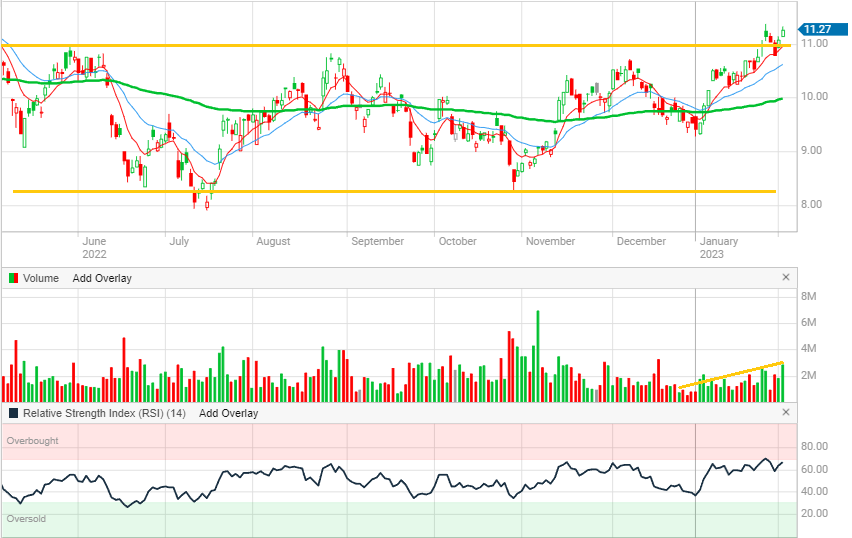
Task: Click the Overbought zone label
Action: point(32,440)
